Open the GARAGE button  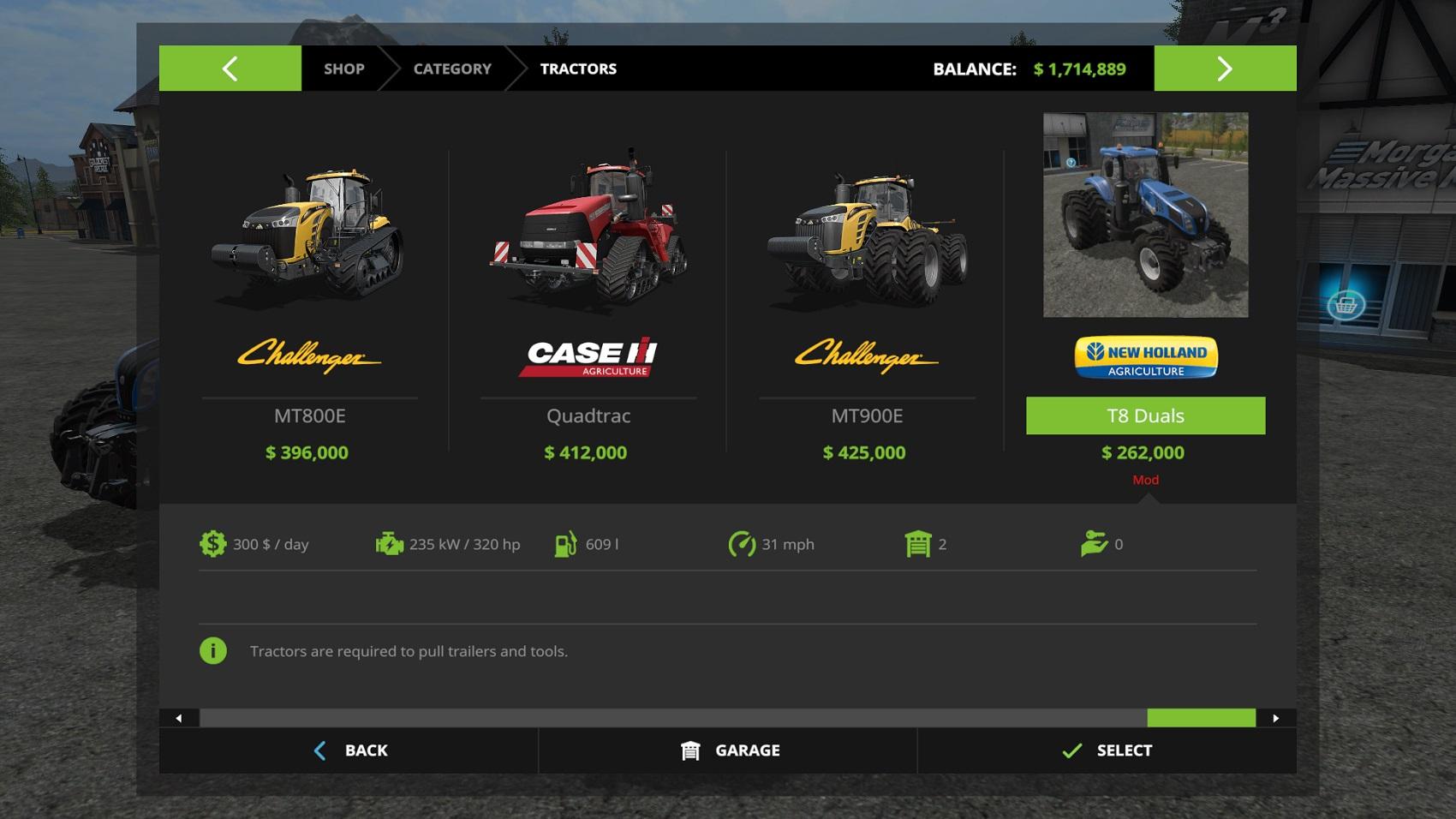tap(728, 750)
